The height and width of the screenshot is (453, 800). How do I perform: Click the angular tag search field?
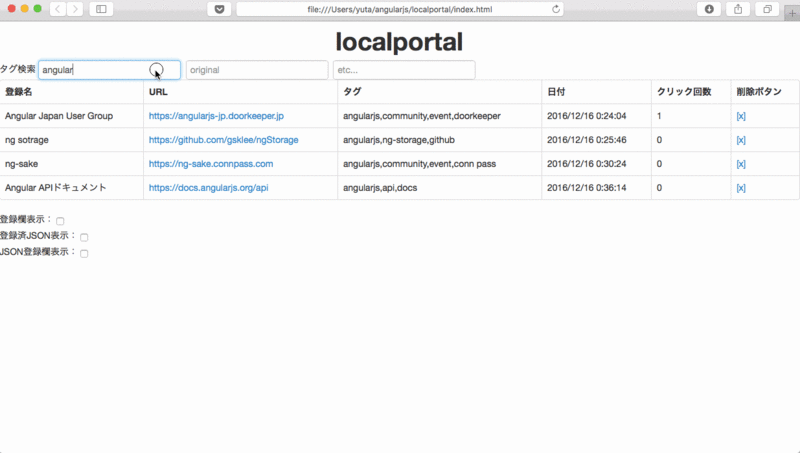pyautogui.click(x=109, y=70)
